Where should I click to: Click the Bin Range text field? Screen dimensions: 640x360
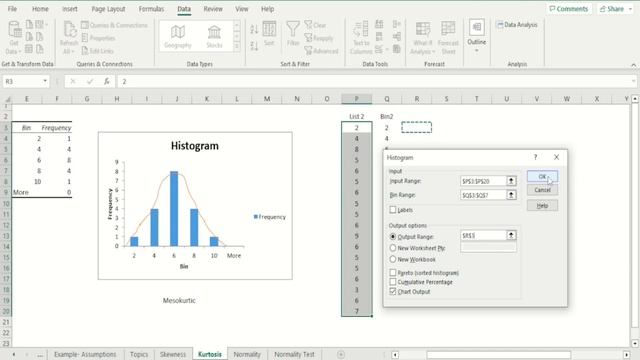coord(483,195)
